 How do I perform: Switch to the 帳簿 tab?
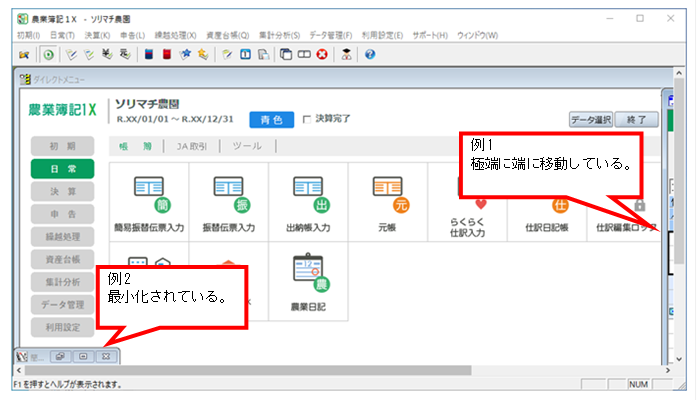point(136,146)
